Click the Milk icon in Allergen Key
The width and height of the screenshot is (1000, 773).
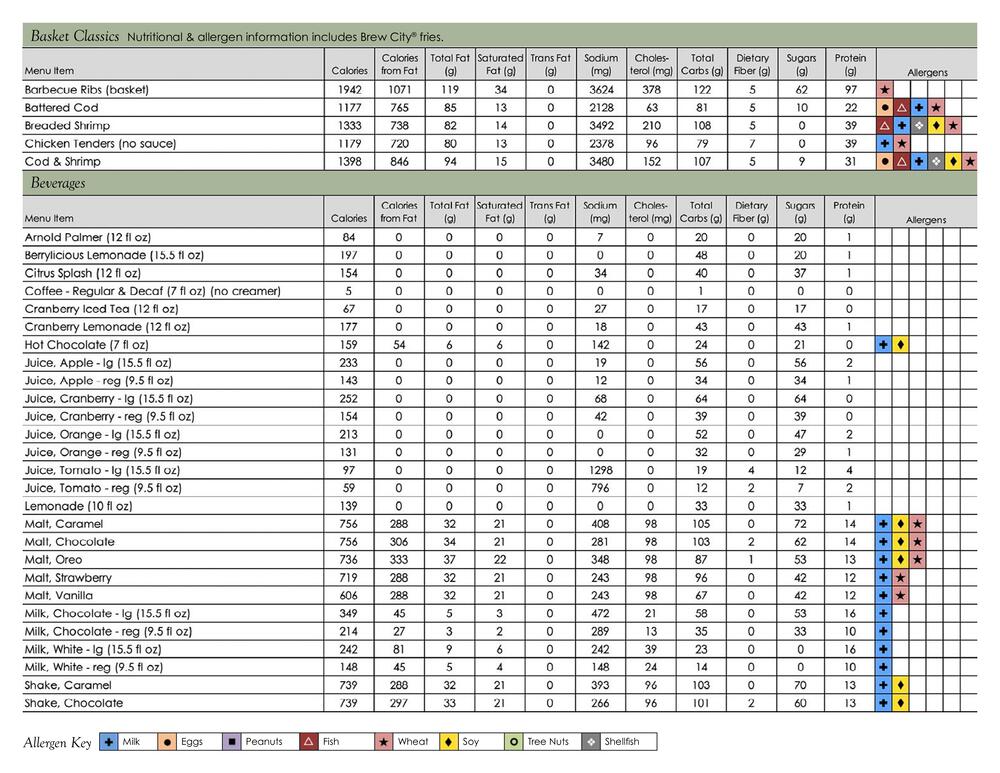pos(108,742)
